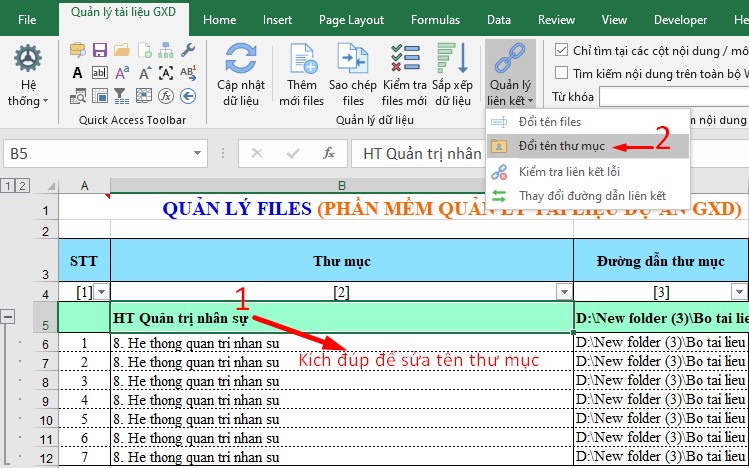Viewport: 749px width, 468px height.
Task: Open filter dropdown for column [1]
Action: [100, 291]
